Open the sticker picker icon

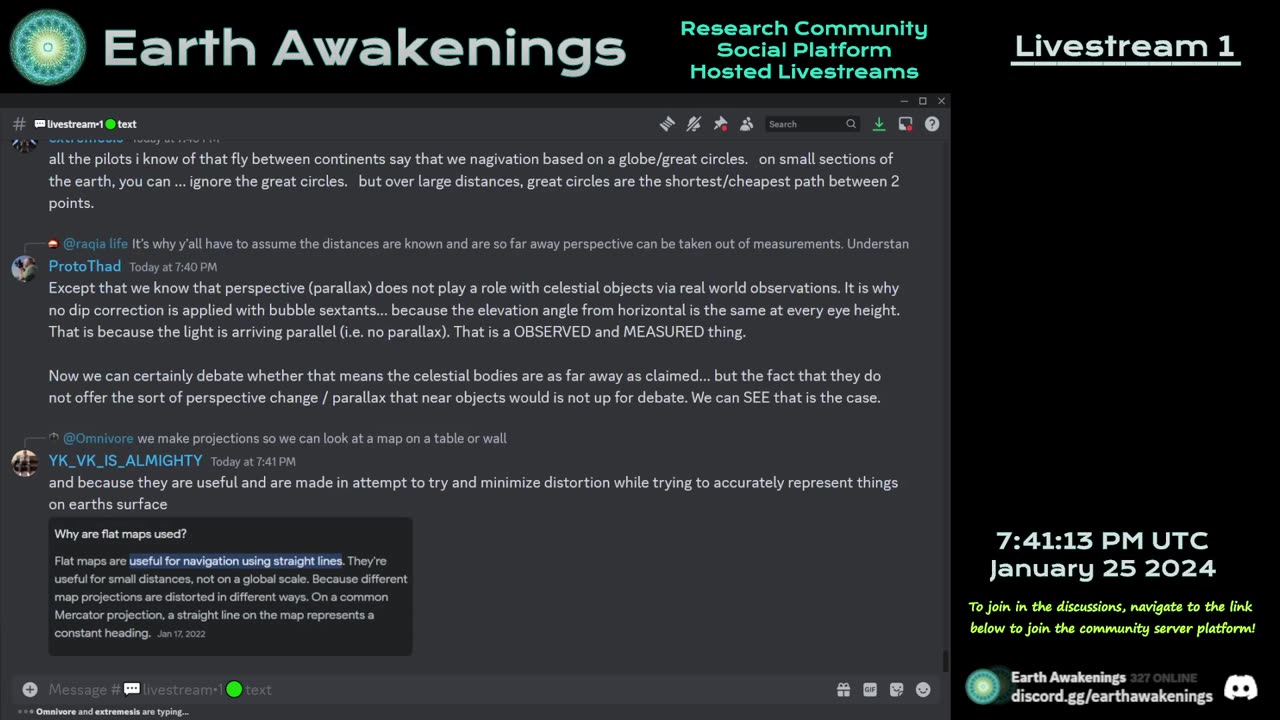coord(896,689)
